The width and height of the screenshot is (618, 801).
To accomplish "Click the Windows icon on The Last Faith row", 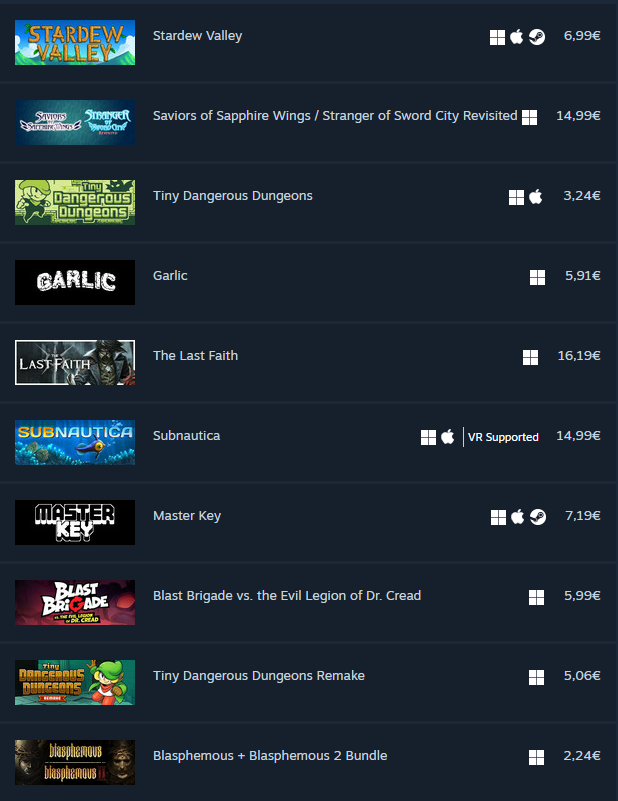I will point(531,358).
